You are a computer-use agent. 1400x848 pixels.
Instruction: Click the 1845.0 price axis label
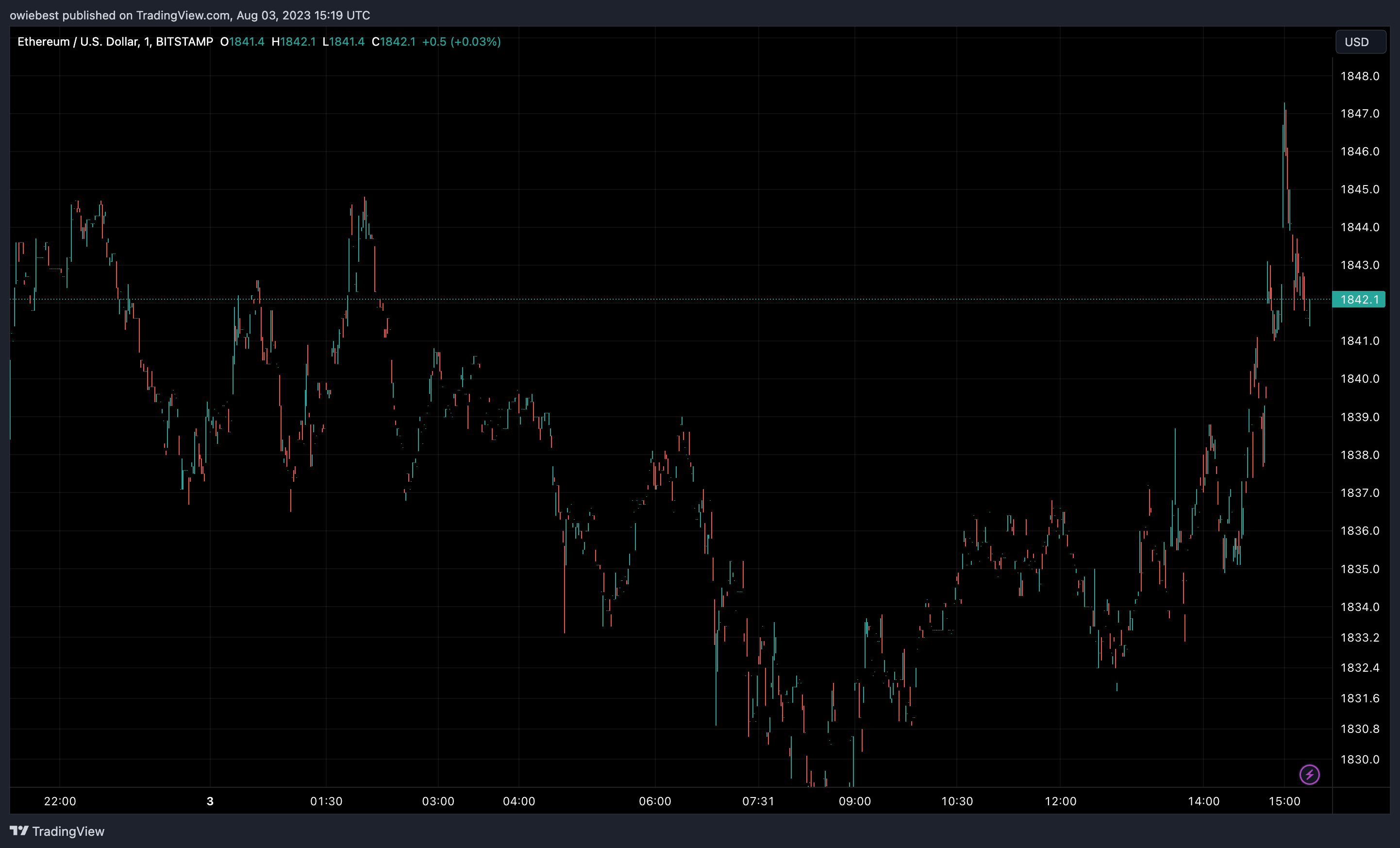coord(1360,189)
